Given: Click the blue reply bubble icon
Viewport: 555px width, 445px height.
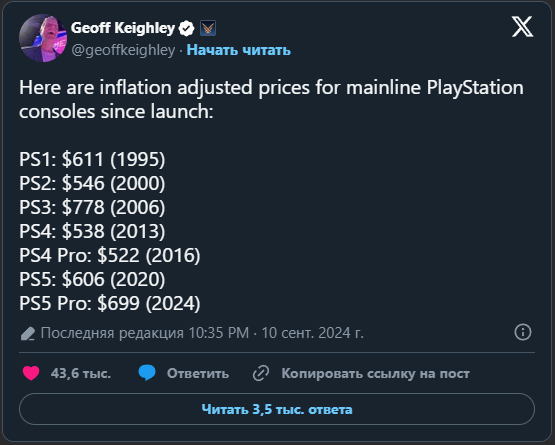Looking at the screenshot, I should click(x=147, y=373).
